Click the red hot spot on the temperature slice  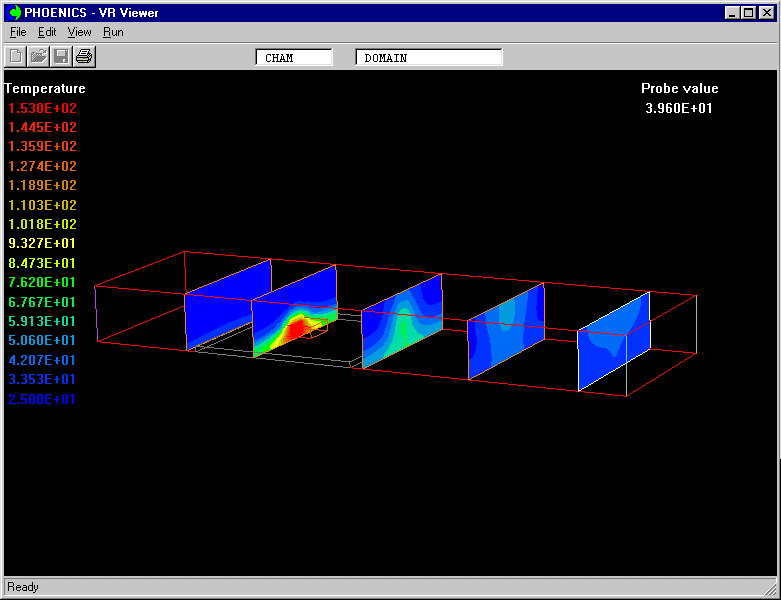click(304, 325)
